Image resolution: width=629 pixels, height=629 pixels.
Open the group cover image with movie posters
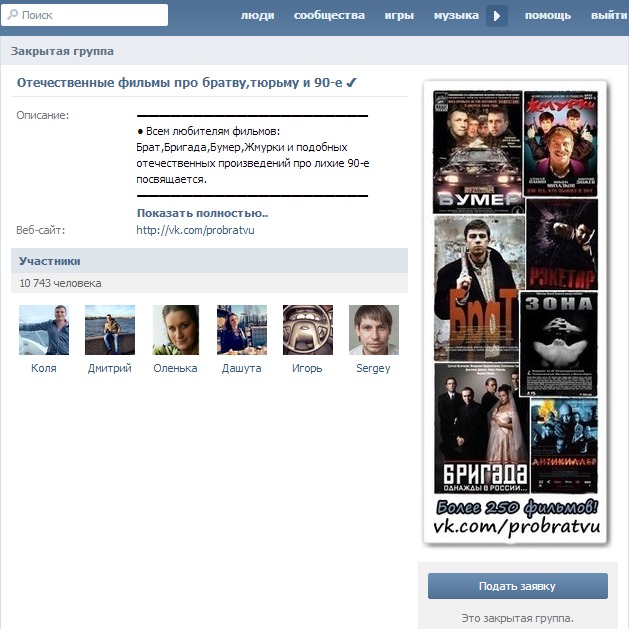click(516, 313)
